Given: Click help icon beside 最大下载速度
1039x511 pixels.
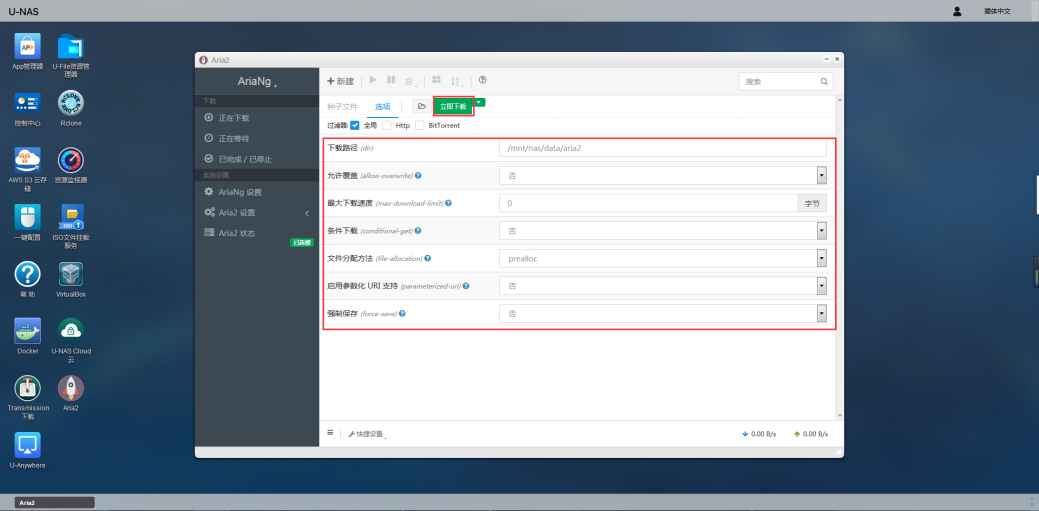Looking at the screenshot, I should pos(449,203).
